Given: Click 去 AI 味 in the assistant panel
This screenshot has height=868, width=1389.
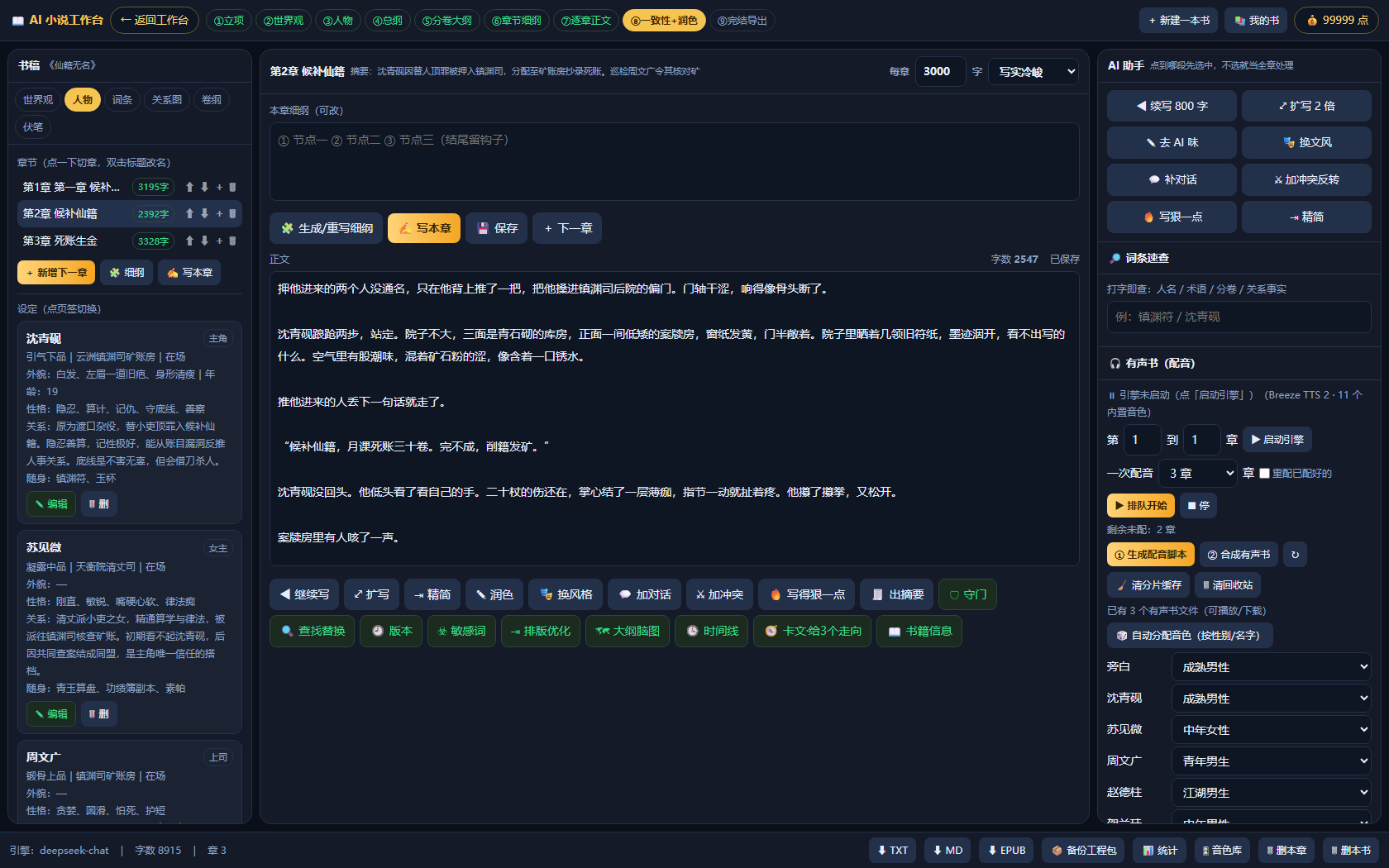Looking at the screenshot, I should click(1172, 142).
